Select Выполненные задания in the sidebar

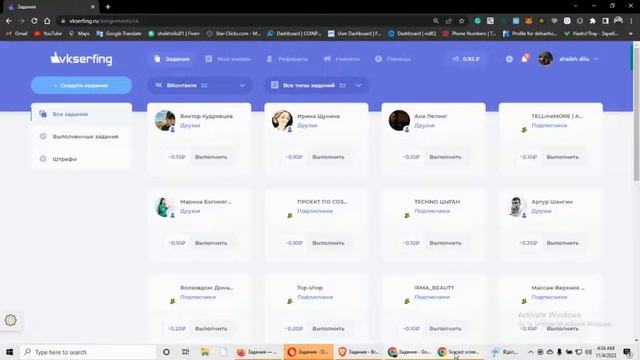(81, 136)
